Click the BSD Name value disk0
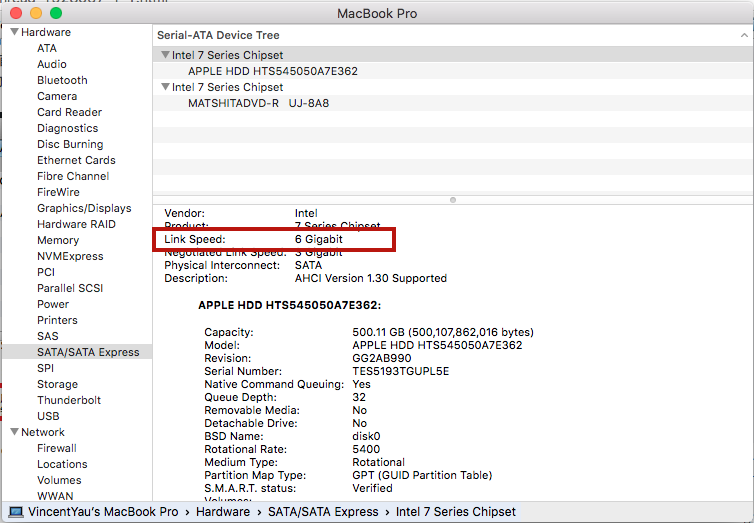754x523 pixels. point(366,436)
